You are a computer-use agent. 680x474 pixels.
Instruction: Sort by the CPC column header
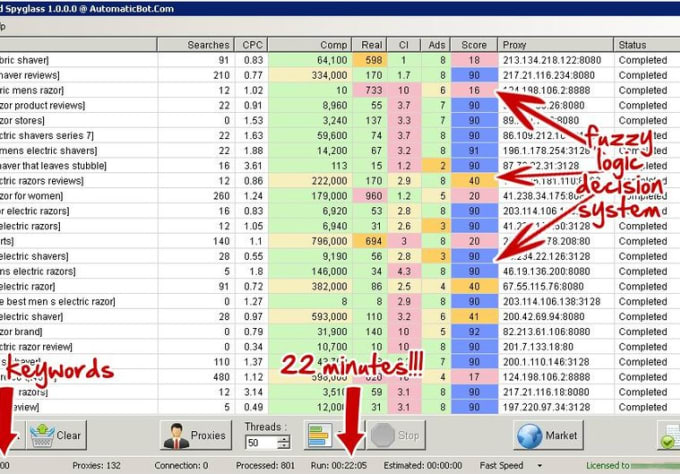click(251, 45)
